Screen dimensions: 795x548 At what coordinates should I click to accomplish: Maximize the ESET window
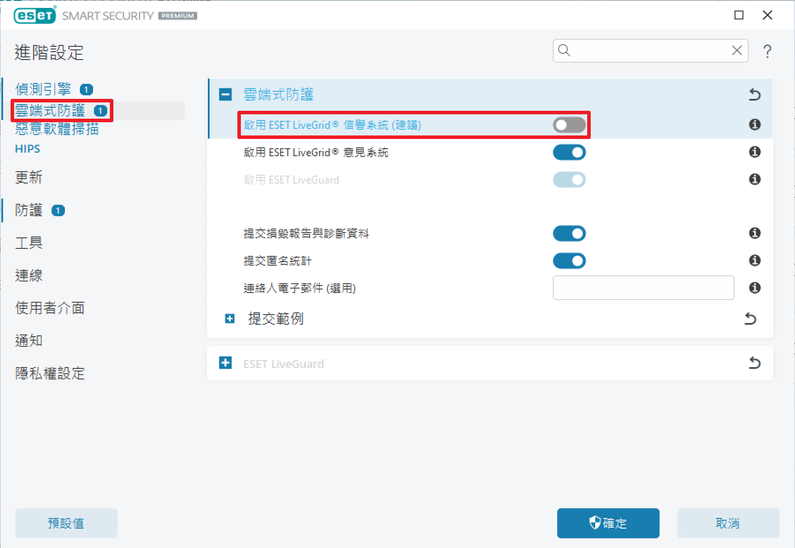[739, 15]
